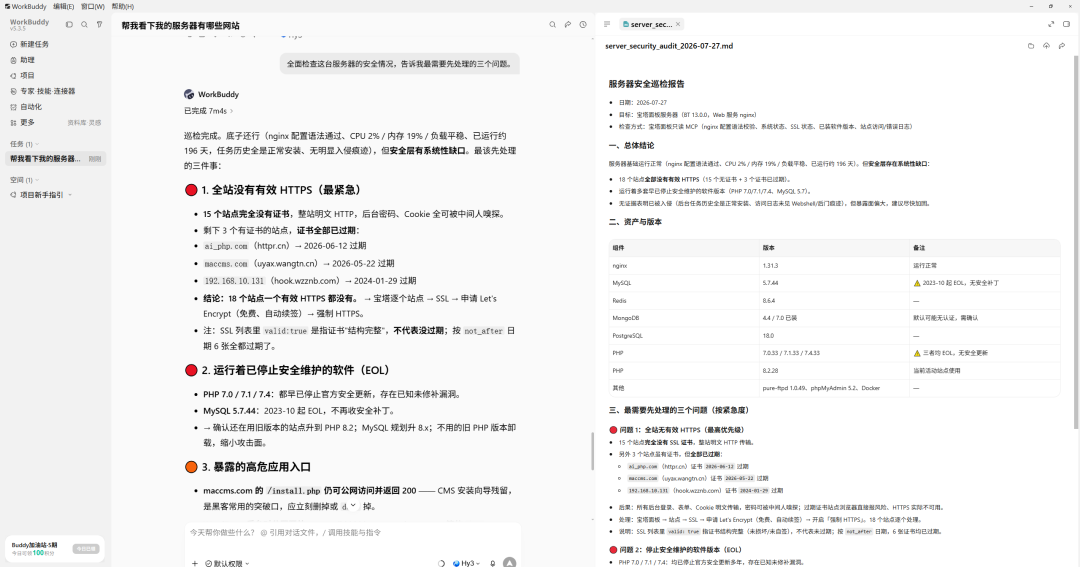Image resolution: width=1080 pixels, height=567 pixels.
Task: Click heading 2. 运行着已停止安全维护的软件
Action: pyautogui.click(x=296, y=371)
